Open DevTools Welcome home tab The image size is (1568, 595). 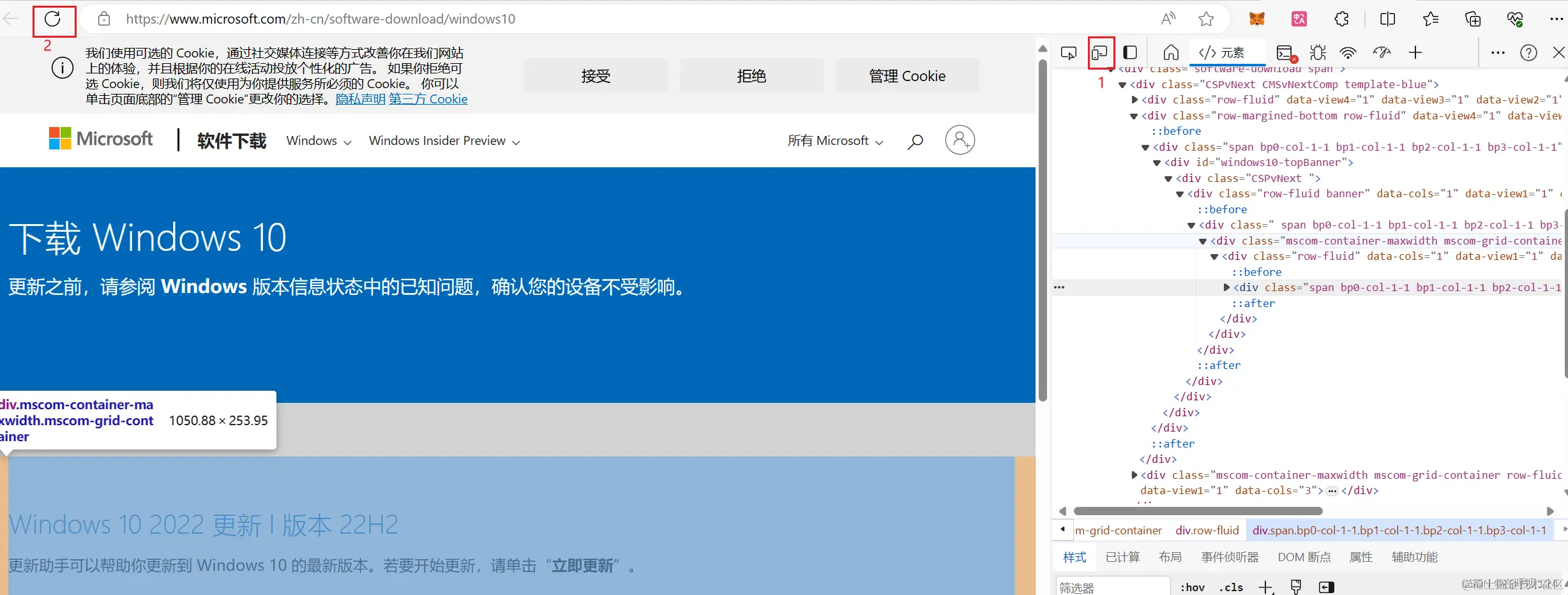(1171, 52)
